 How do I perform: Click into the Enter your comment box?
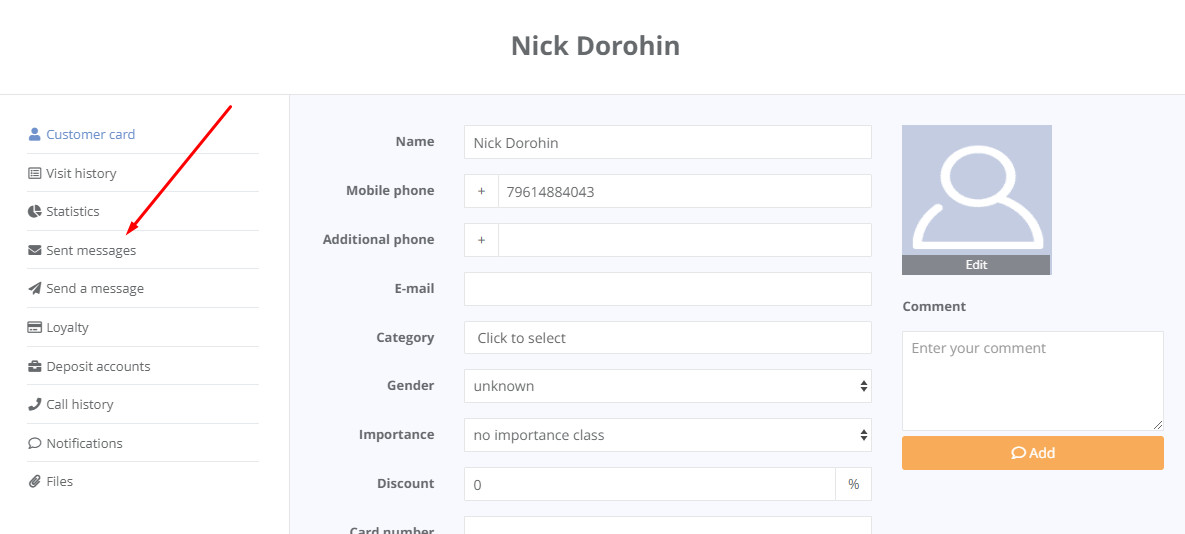tap(1032, 381)
